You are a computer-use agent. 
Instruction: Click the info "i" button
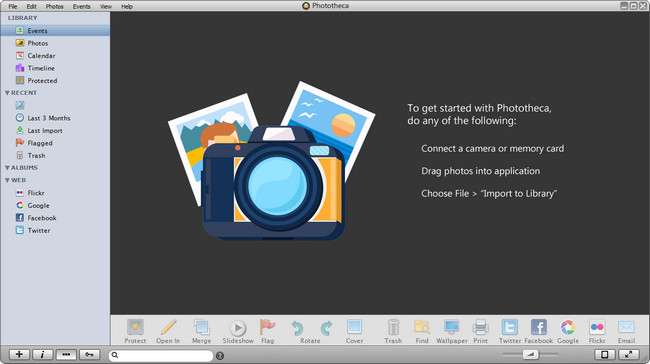coord(43,354)
